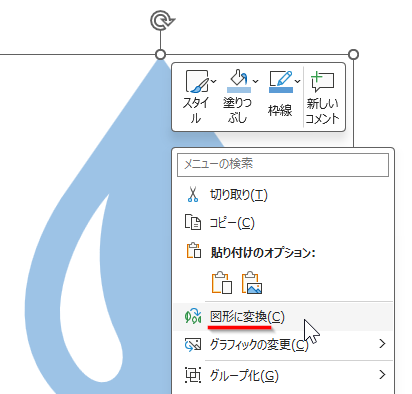Click the rotation handle above the graphic

pos(162,21)
